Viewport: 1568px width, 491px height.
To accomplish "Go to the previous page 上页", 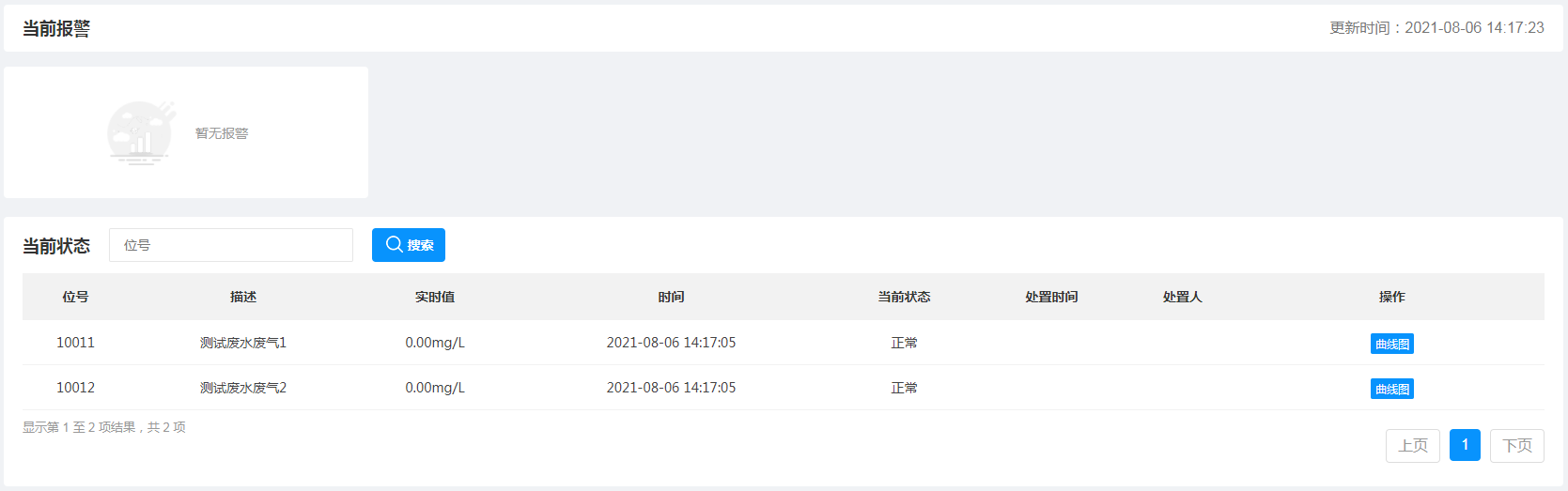I will click(x=1413, y=445).
